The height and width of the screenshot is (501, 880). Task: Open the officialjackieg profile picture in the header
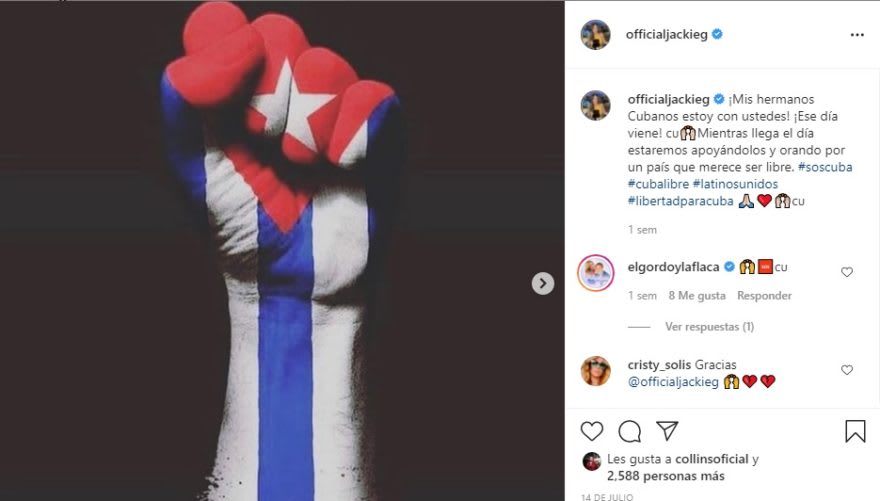click(x=595, y=35)
